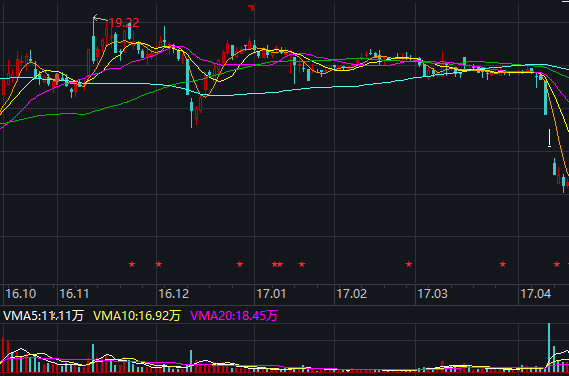Click the 16.11 date axis label
Screen dimensions: 569x376
pos(74,294)
